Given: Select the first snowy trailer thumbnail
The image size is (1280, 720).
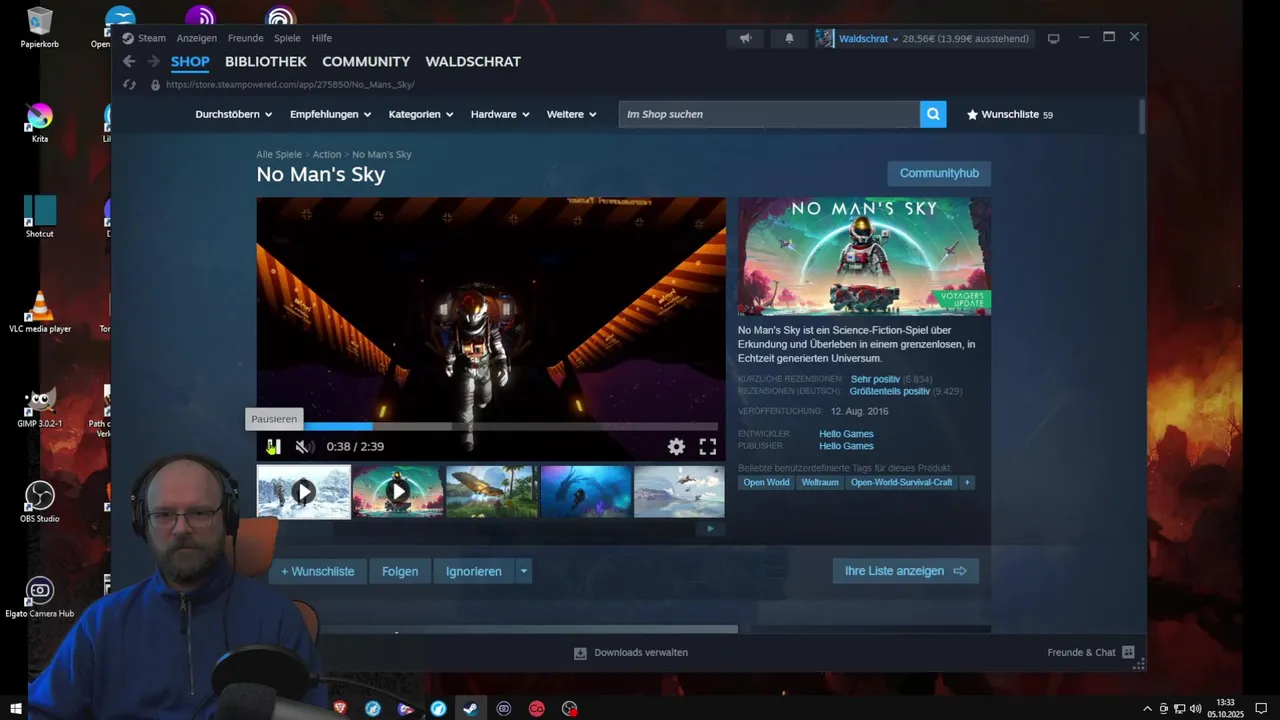Looking at the screenshot, I should 304,491.
